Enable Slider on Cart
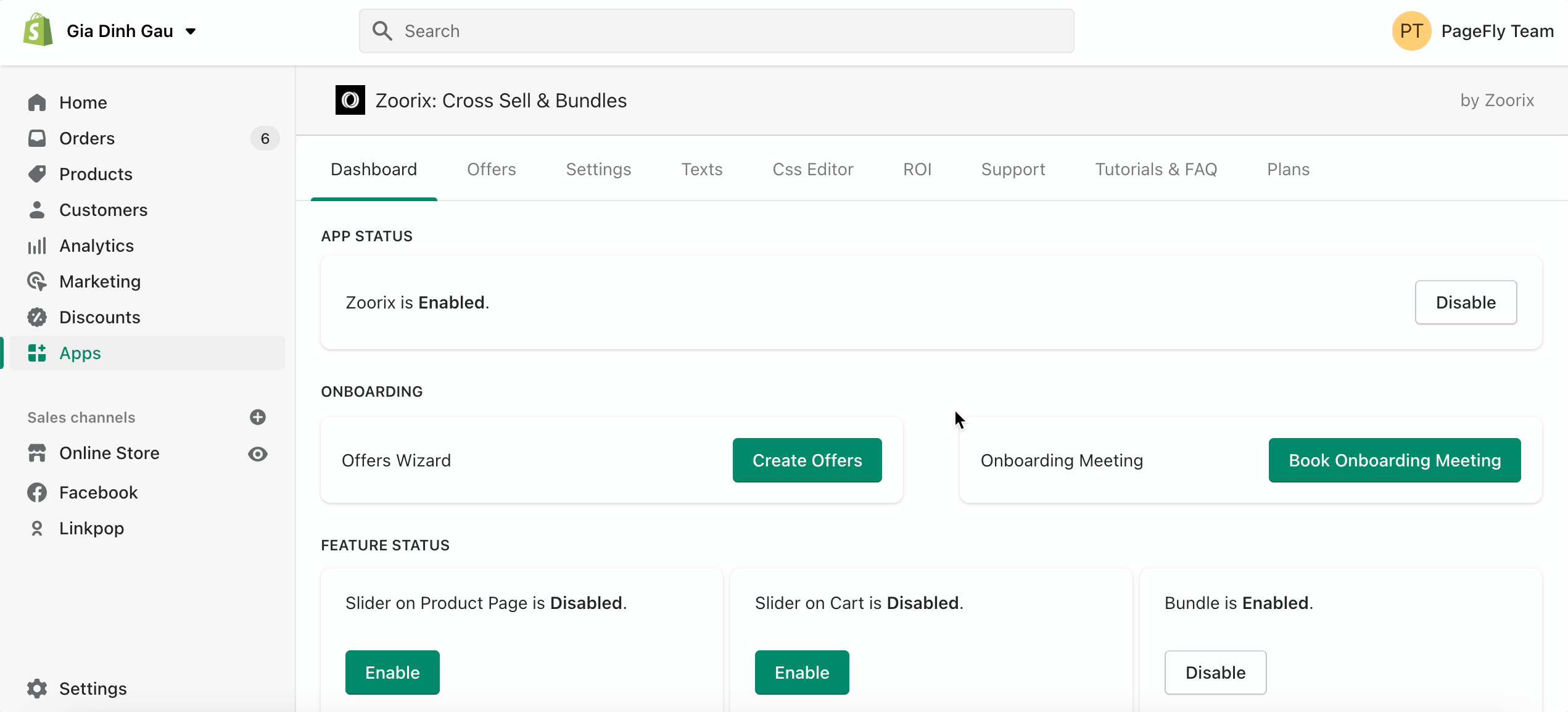 (x=802, y=673)
